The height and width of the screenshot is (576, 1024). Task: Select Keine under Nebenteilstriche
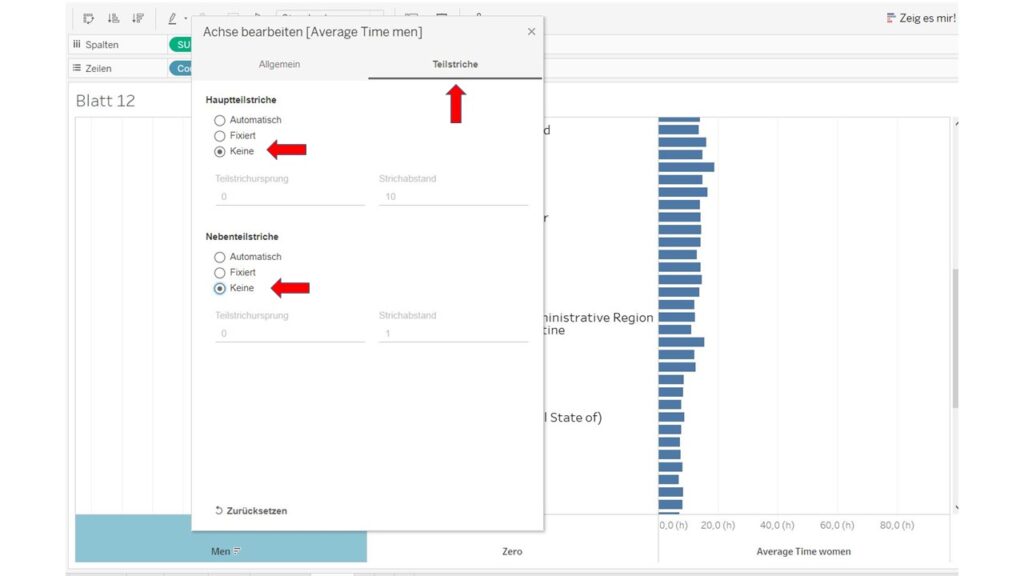click(x=219, y=288)
